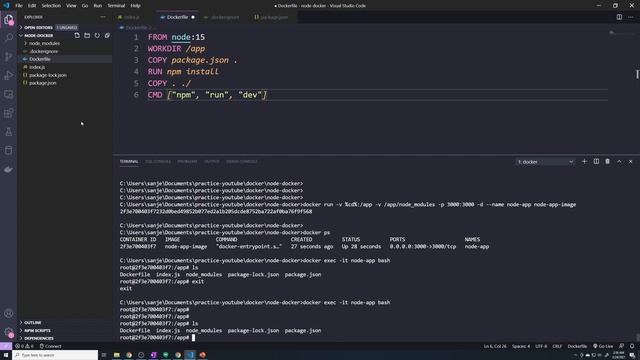Select the Dockerfile editor tab
The width and height of the screenshot is (640, 360).
click(177, 17)
